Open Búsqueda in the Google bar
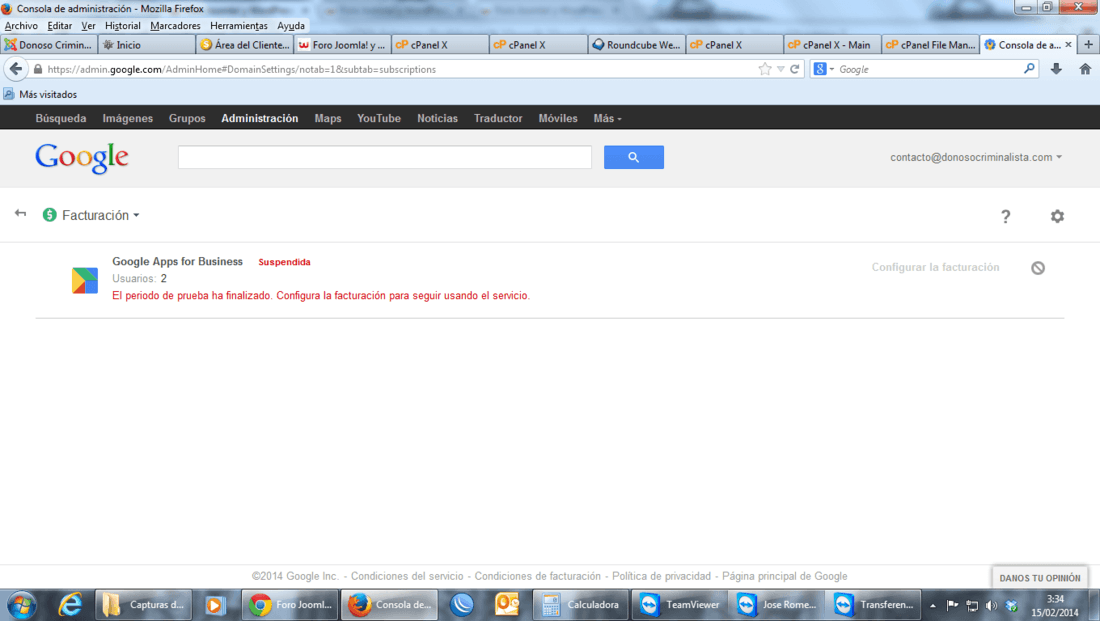Image resolution: width=1100 pixels, height=621 pixels. tap(61, 118)
